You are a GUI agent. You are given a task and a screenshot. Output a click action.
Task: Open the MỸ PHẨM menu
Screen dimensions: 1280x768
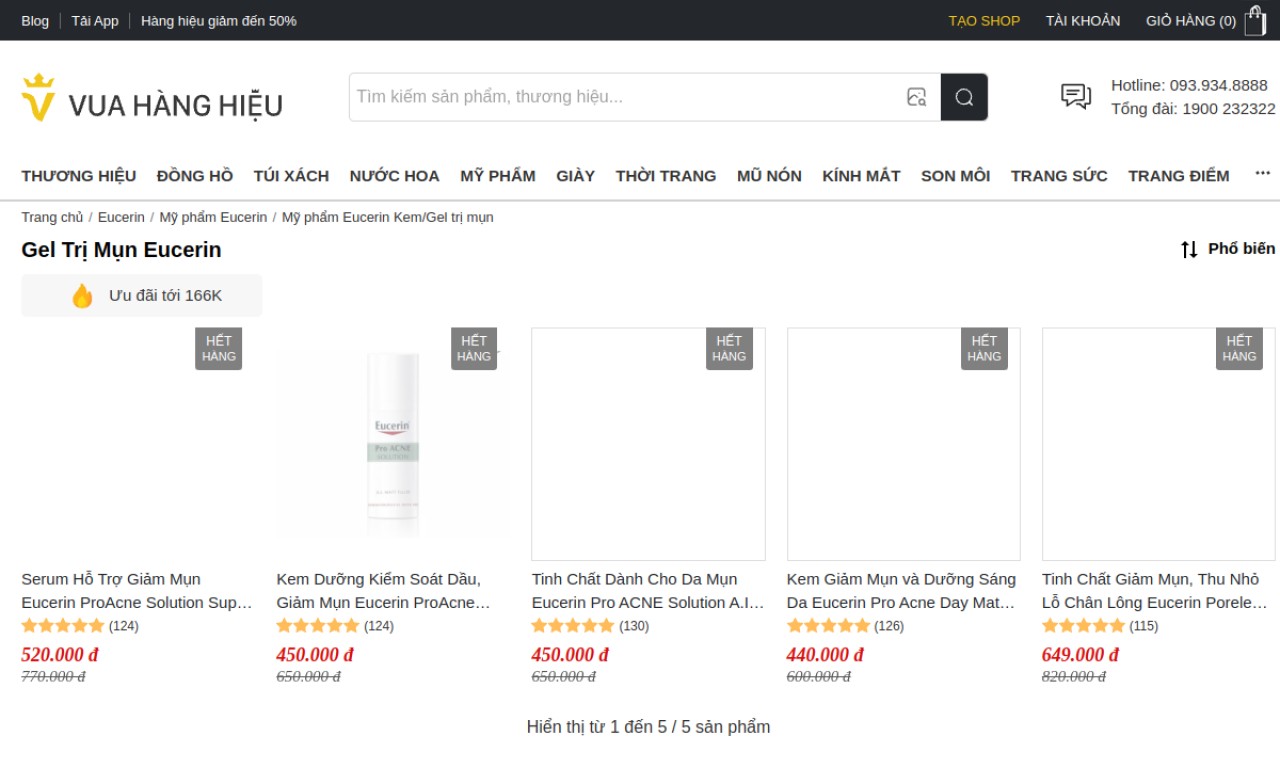tap(498, 176)
